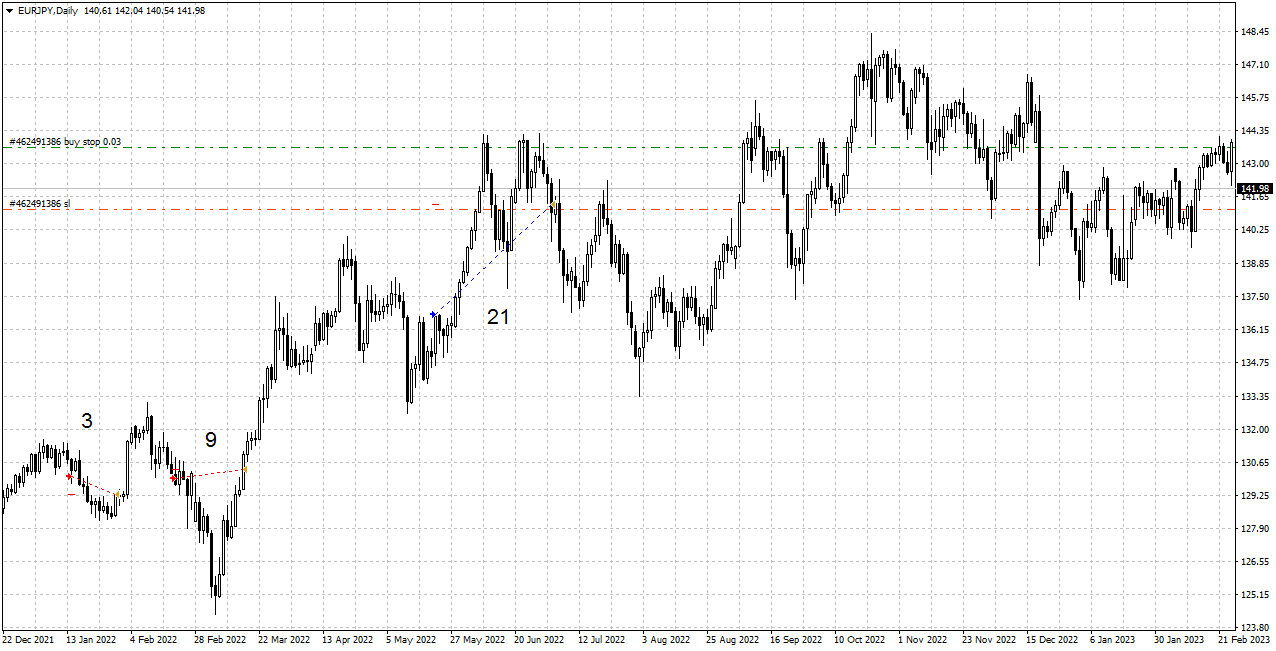This screenshot has width=1276, height=651.
Task: Click the 13 Jan 2022 date label
Action: click(92, 639)
